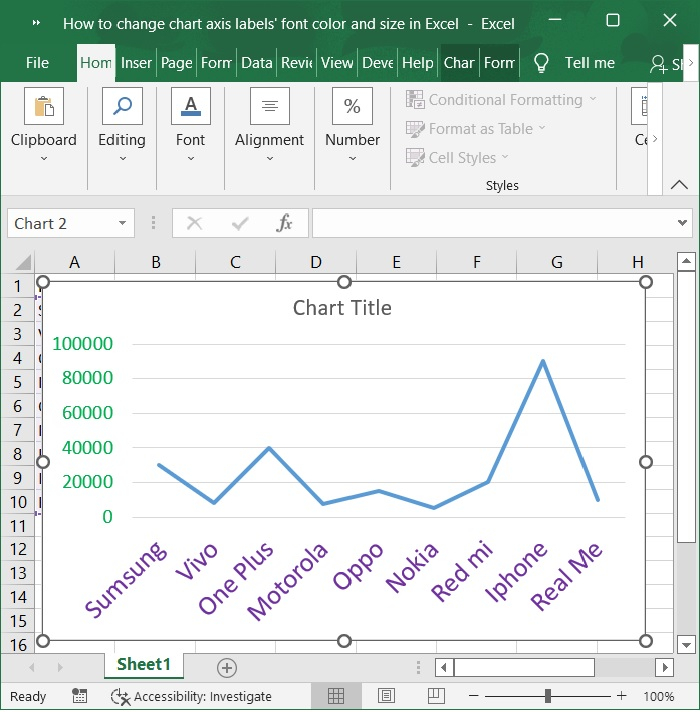Click the Tell me lightbulb icon
The width and height of the screenshot is (700, 712).
(x=541, y=63)
